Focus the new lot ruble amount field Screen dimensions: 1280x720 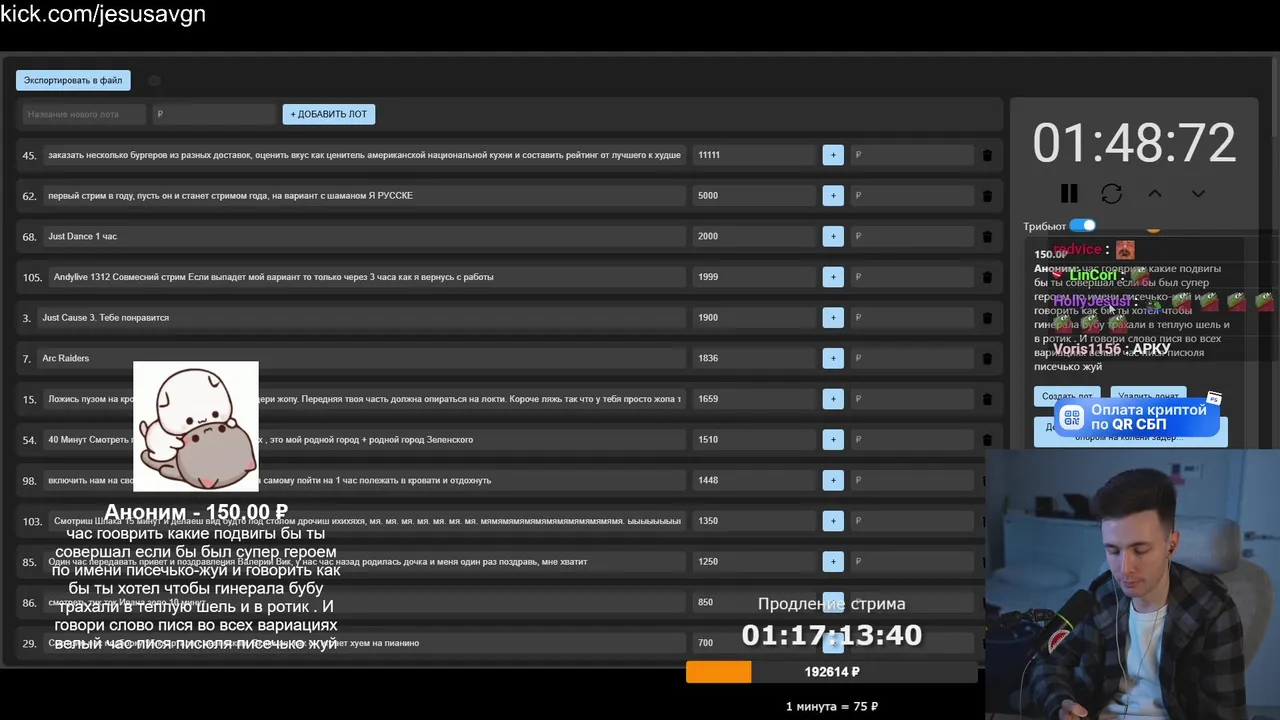(214, 114)
